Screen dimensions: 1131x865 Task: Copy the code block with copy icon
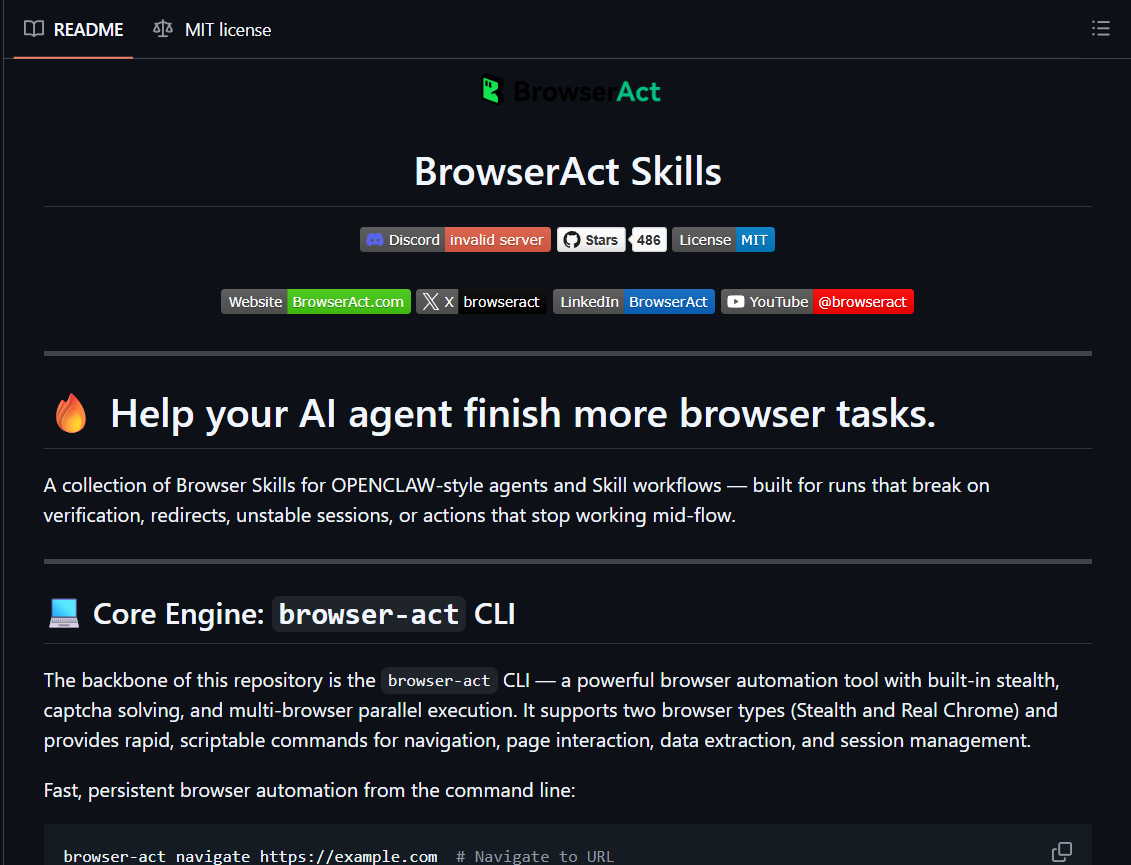1062,851
